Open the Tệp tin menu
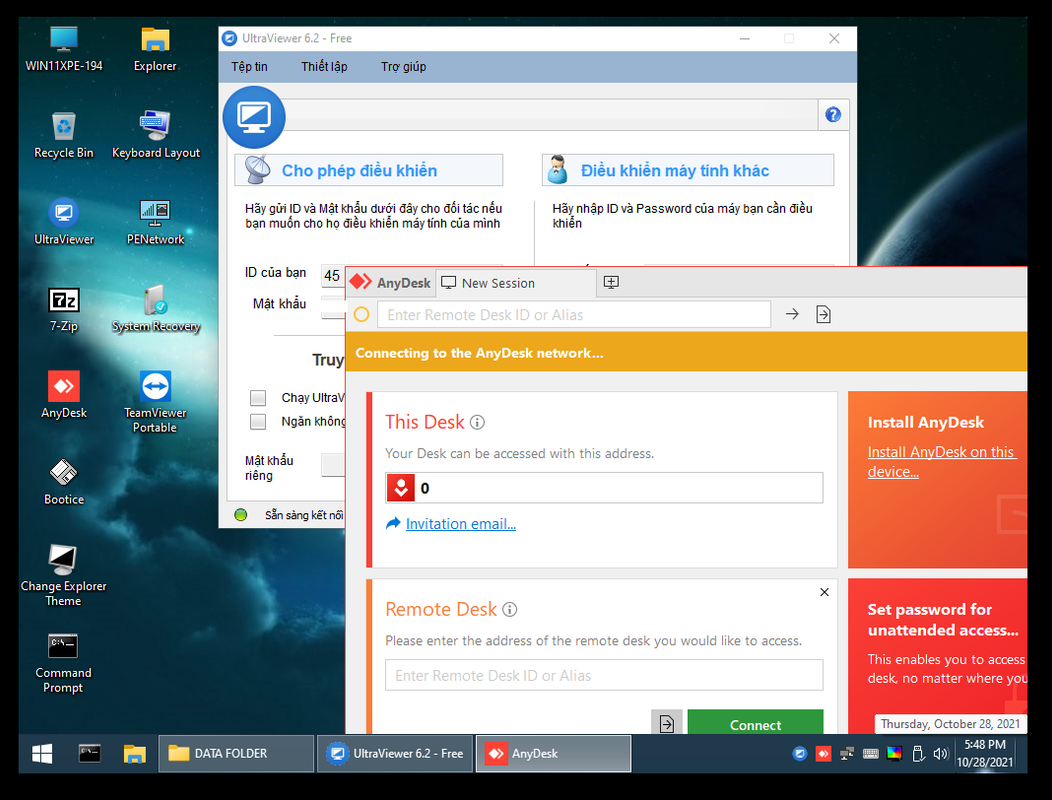The width and height of the screenshot is (1052, 800). coord(250,66)
